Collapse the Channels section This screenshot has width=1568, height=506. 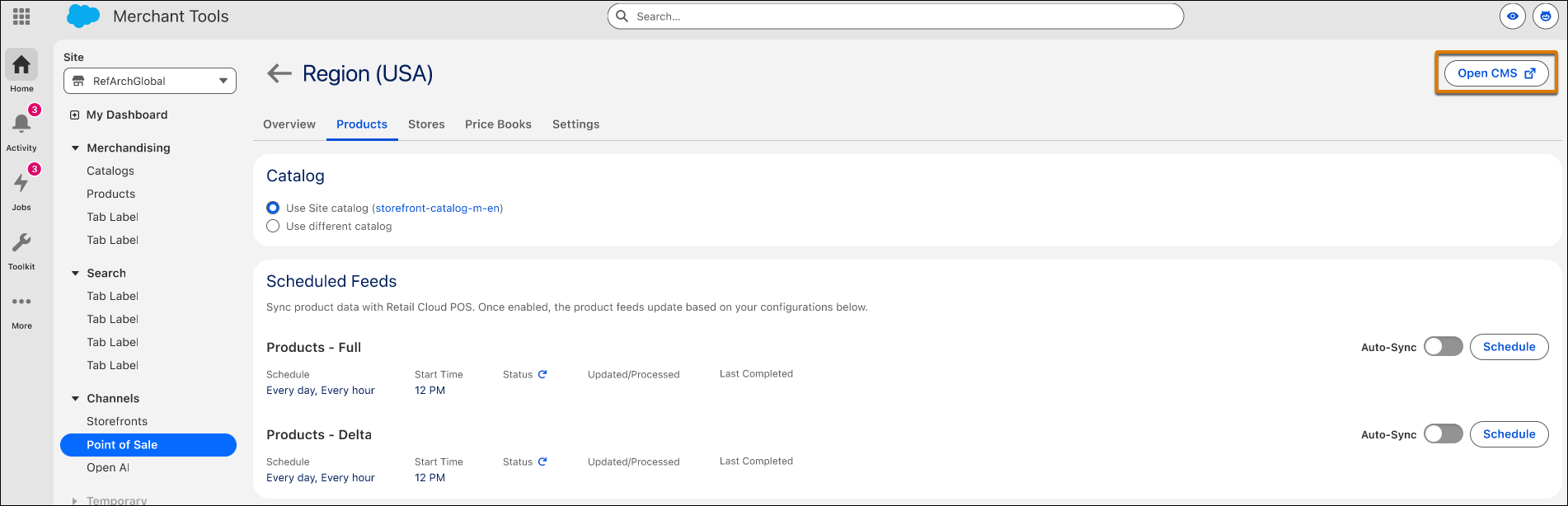pos(75,399)
